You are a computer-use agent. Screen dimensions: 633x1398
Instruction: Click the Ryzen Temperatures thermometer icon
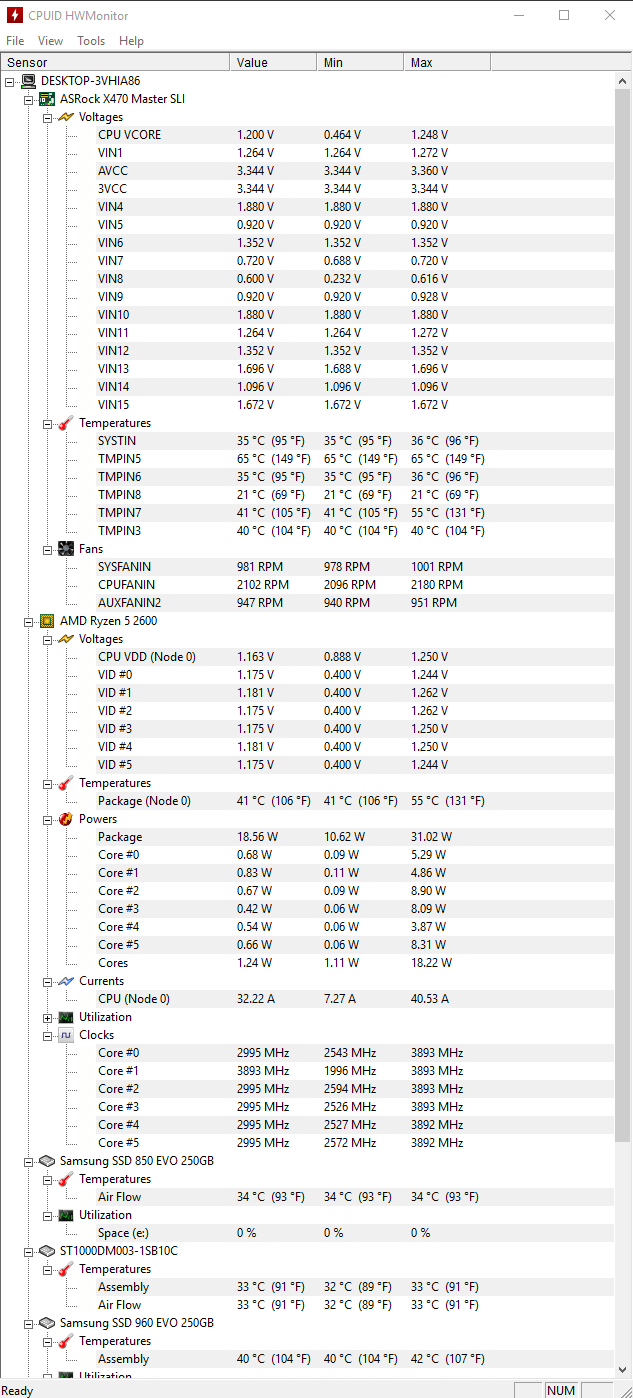pyautogui.click(x=66, y=783)
